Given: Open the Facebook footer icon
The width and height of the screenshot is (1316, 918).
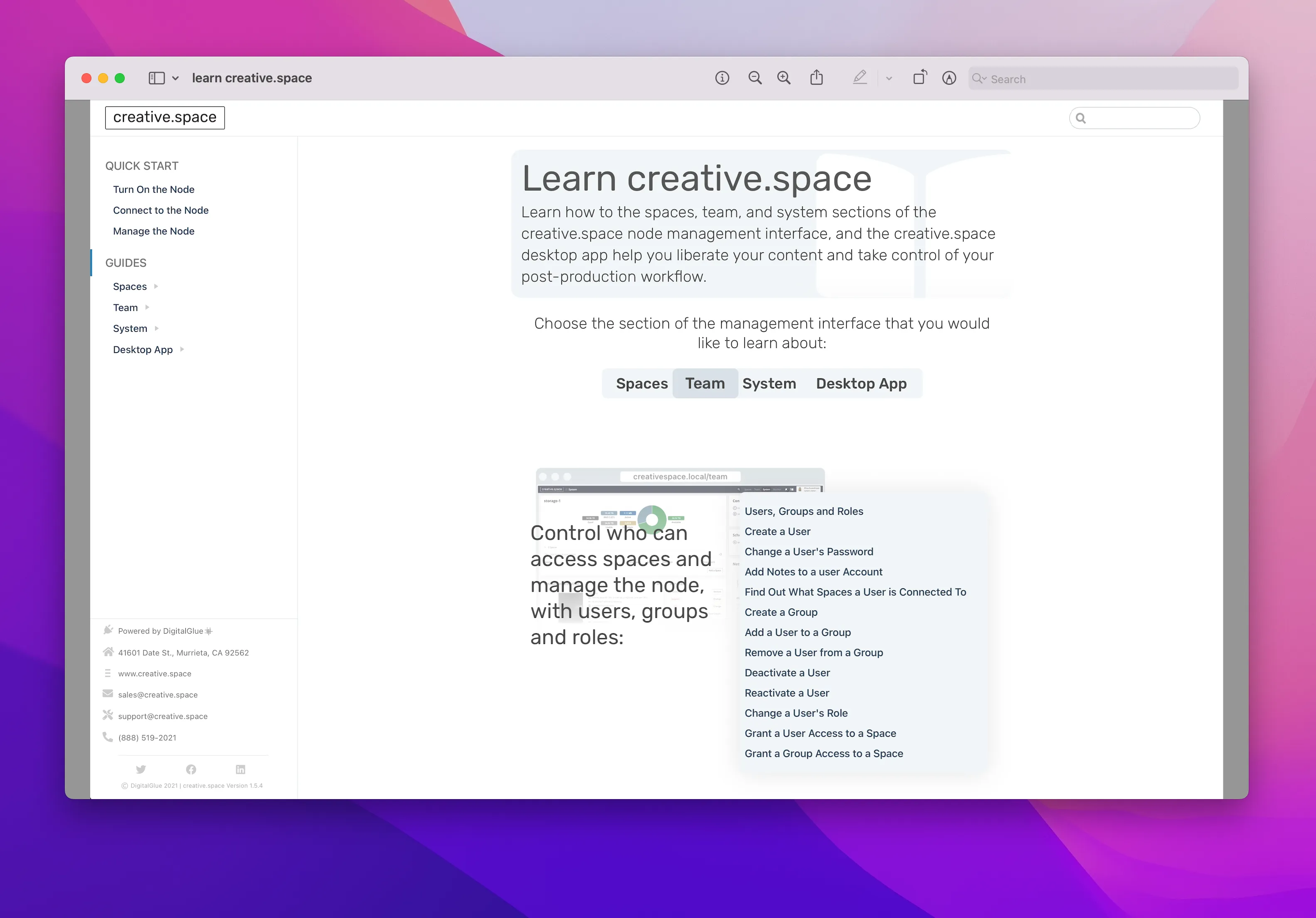Looking at the screenshot, I should tap(191, 770).
